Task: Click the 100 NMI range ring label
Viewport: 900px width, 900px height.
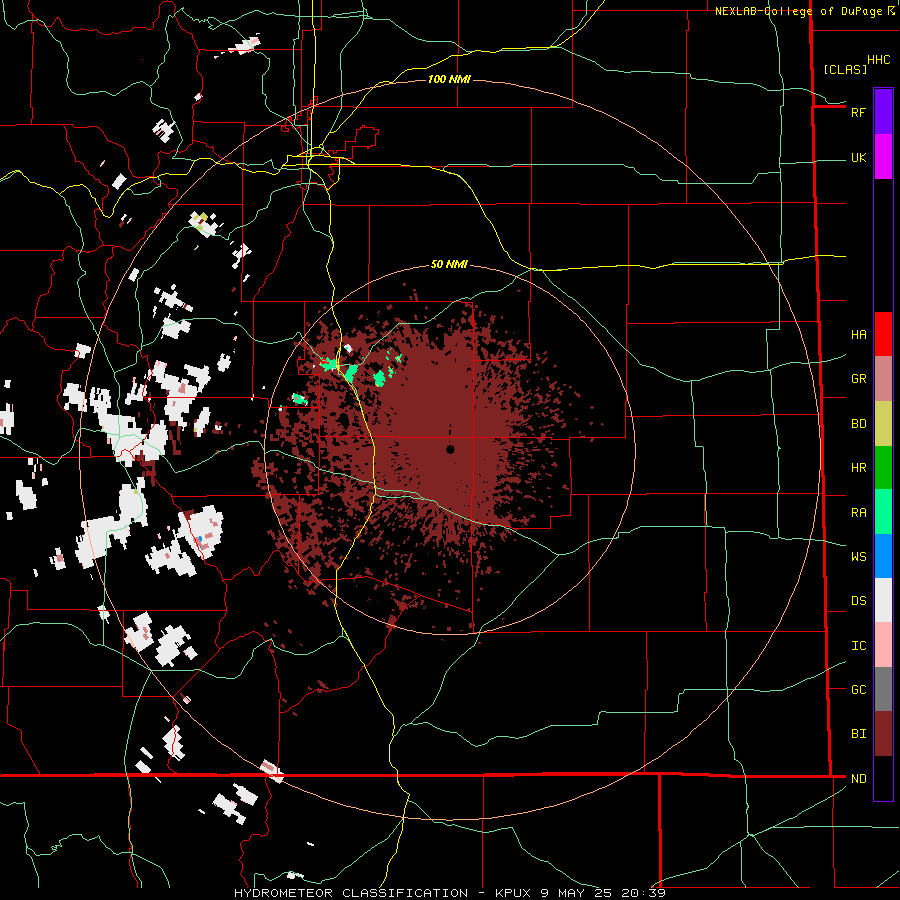Action: point(449,79)
